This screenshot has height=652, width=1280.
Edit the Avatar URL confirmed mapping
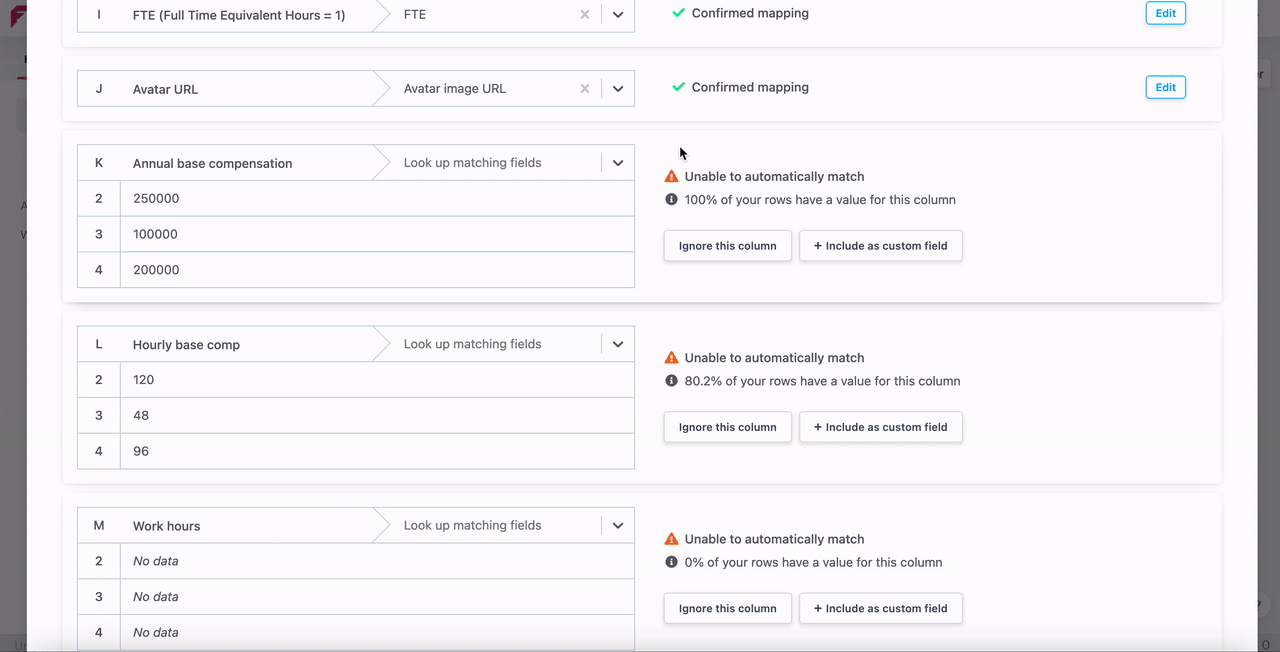pyautogui.click(x=1165, y=87)
